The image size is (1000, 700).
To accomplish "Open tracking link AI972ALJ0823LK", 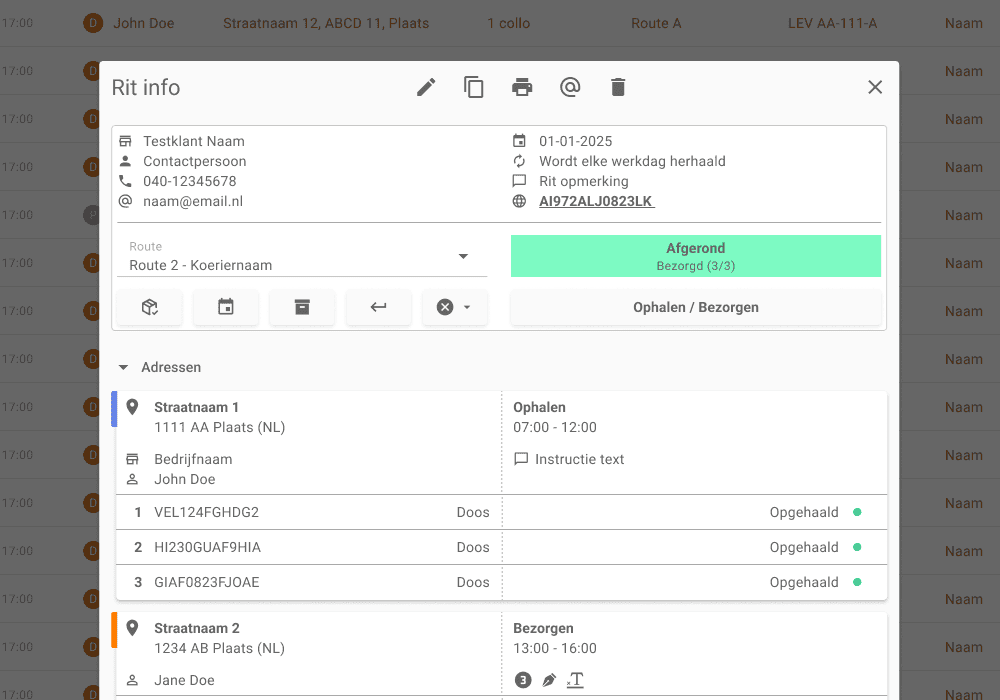I will (596, 201).
